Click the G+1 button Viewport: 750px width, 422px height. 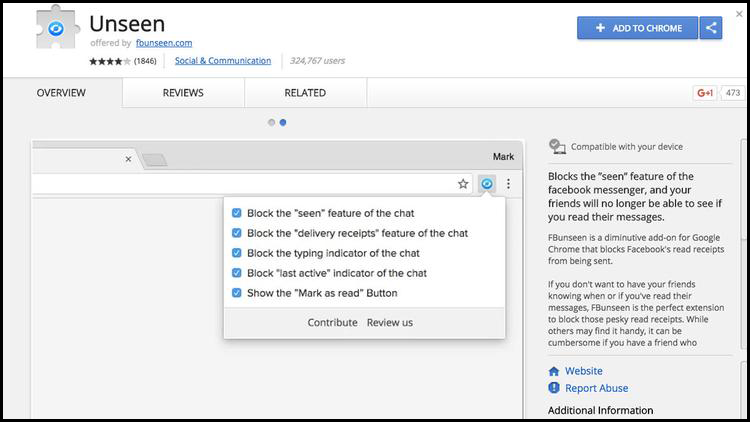[705, 93]
